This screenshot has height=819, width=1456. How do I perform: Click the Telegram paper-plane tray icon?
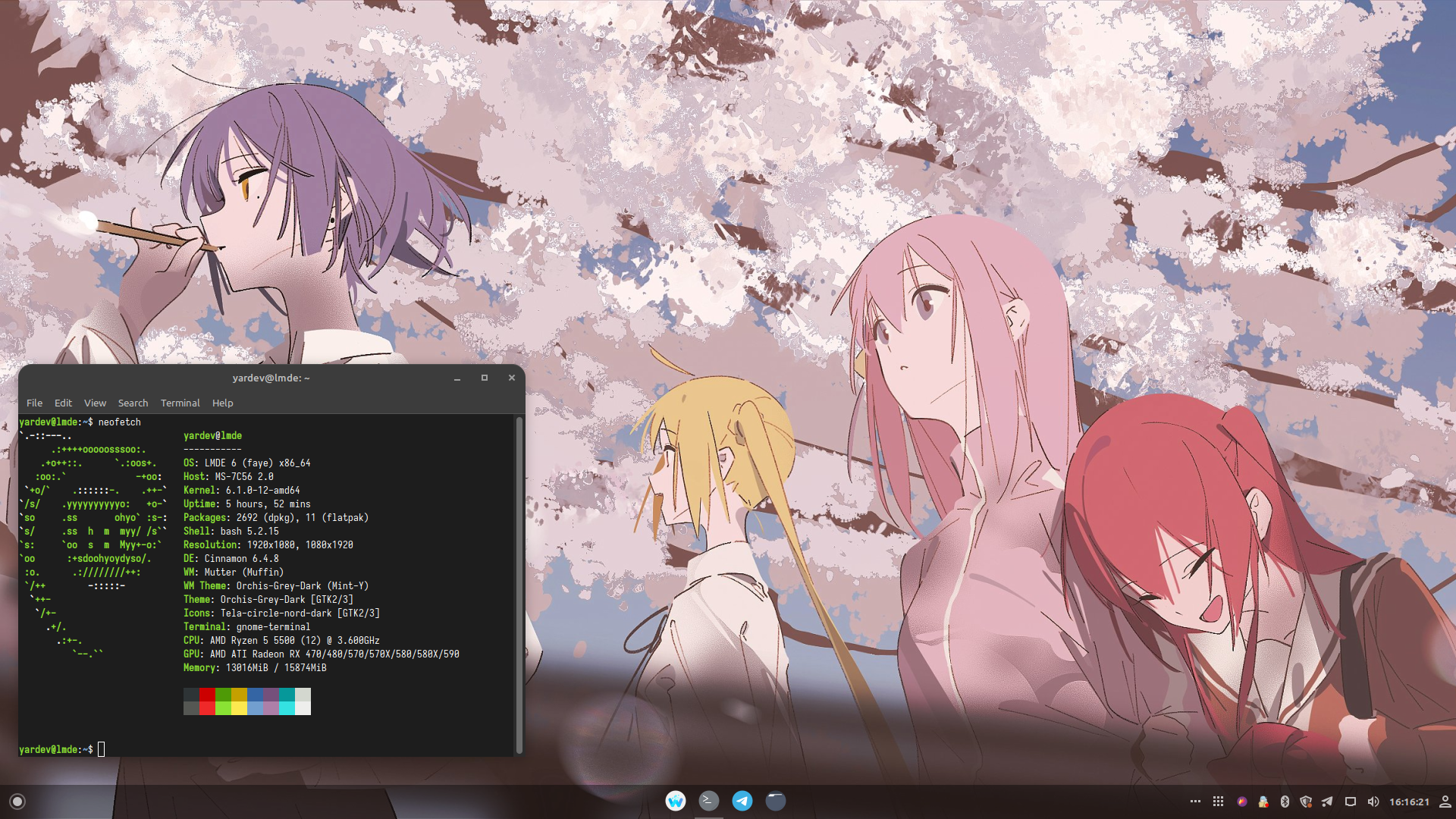coord(1327,802)
